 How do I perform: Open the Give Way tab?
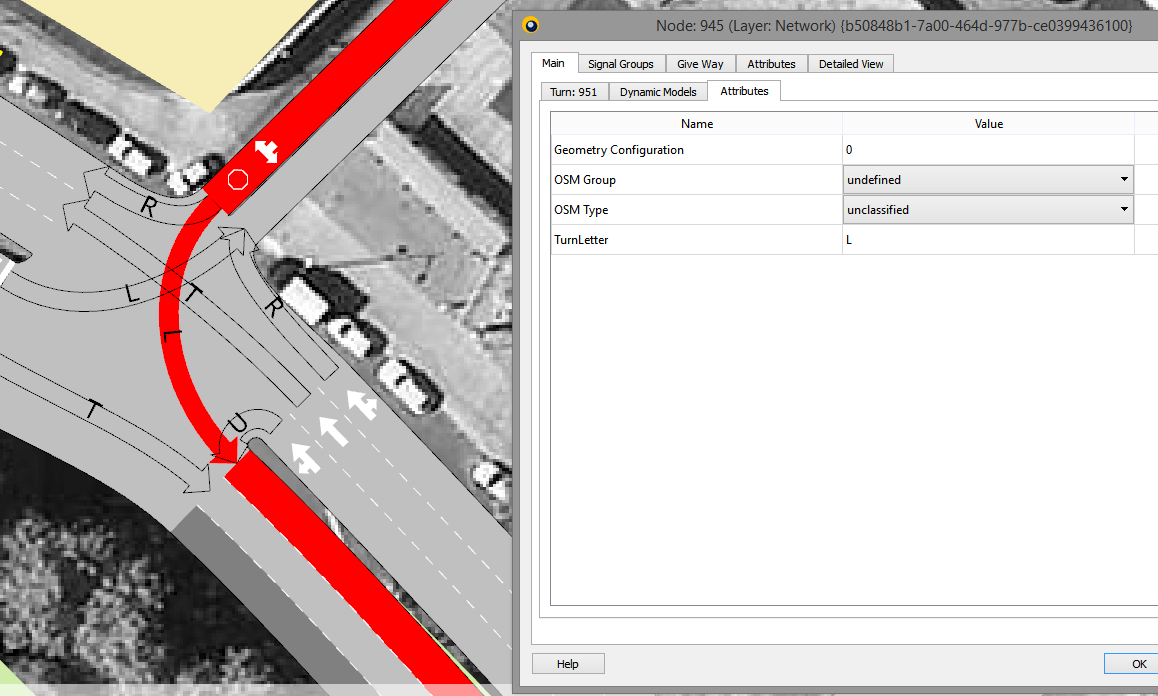(x=700, y=64)
